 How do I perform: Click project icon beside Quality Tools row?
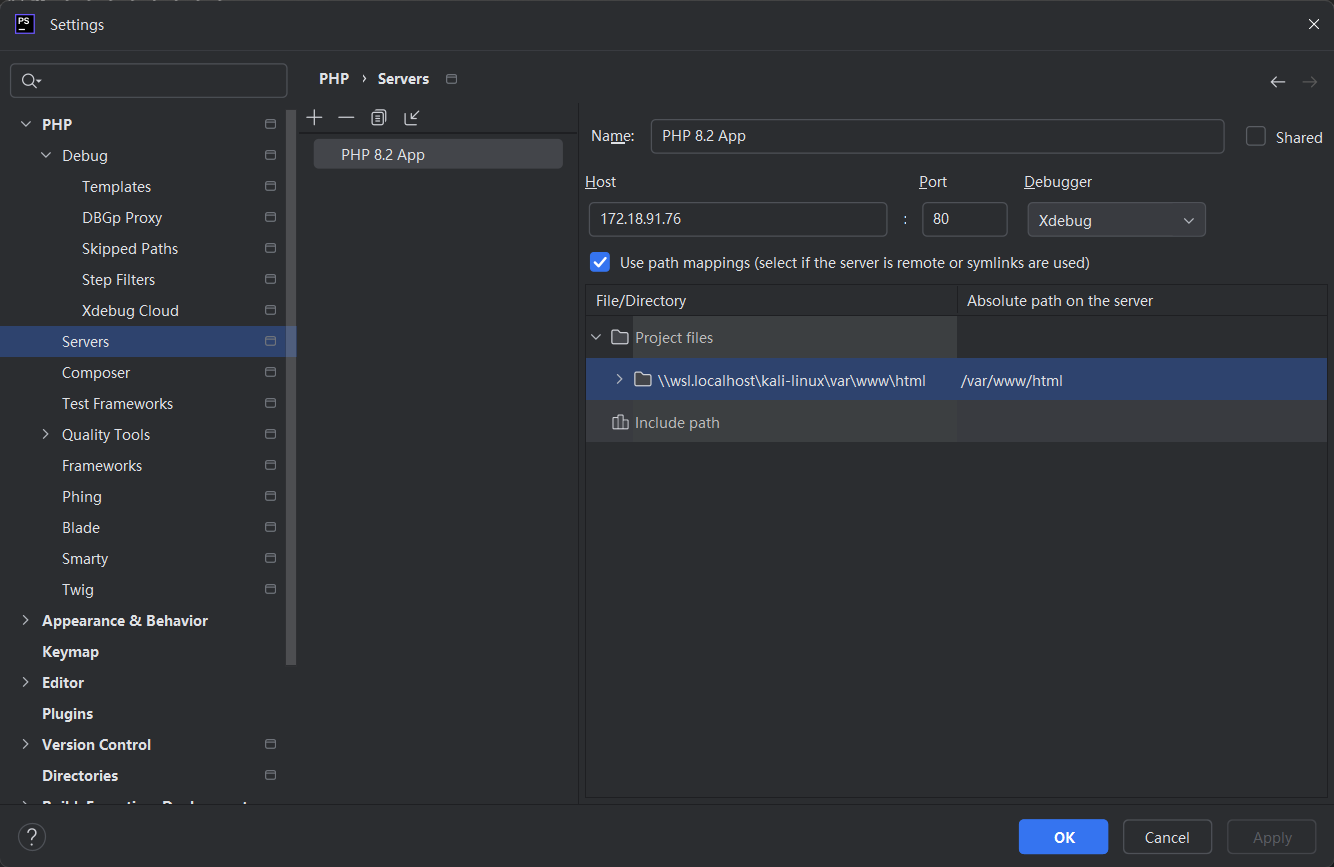pos(270,434)
